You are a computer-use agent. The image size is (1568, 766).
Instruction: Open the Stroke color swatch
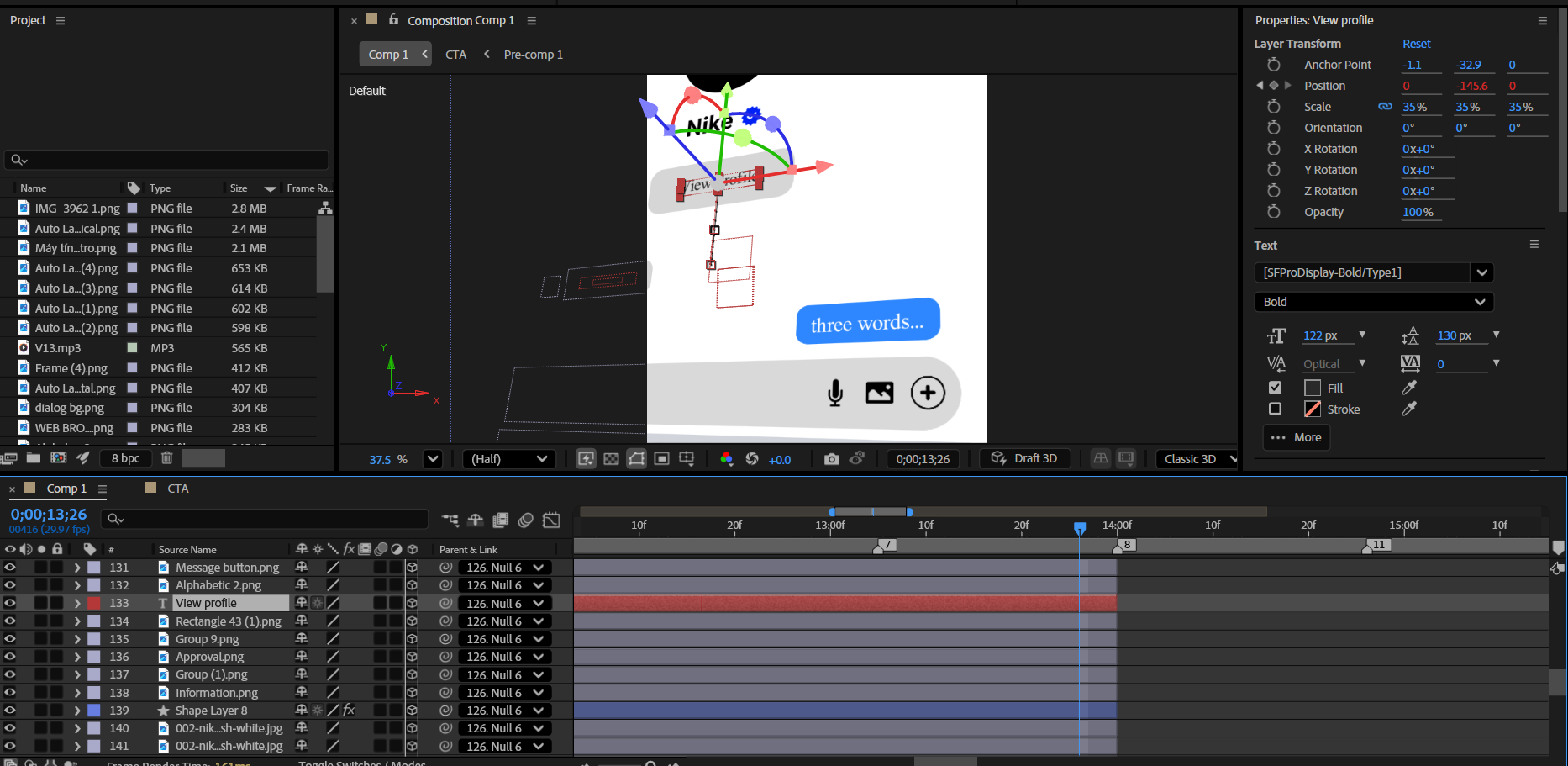[x=1312, y=409]
